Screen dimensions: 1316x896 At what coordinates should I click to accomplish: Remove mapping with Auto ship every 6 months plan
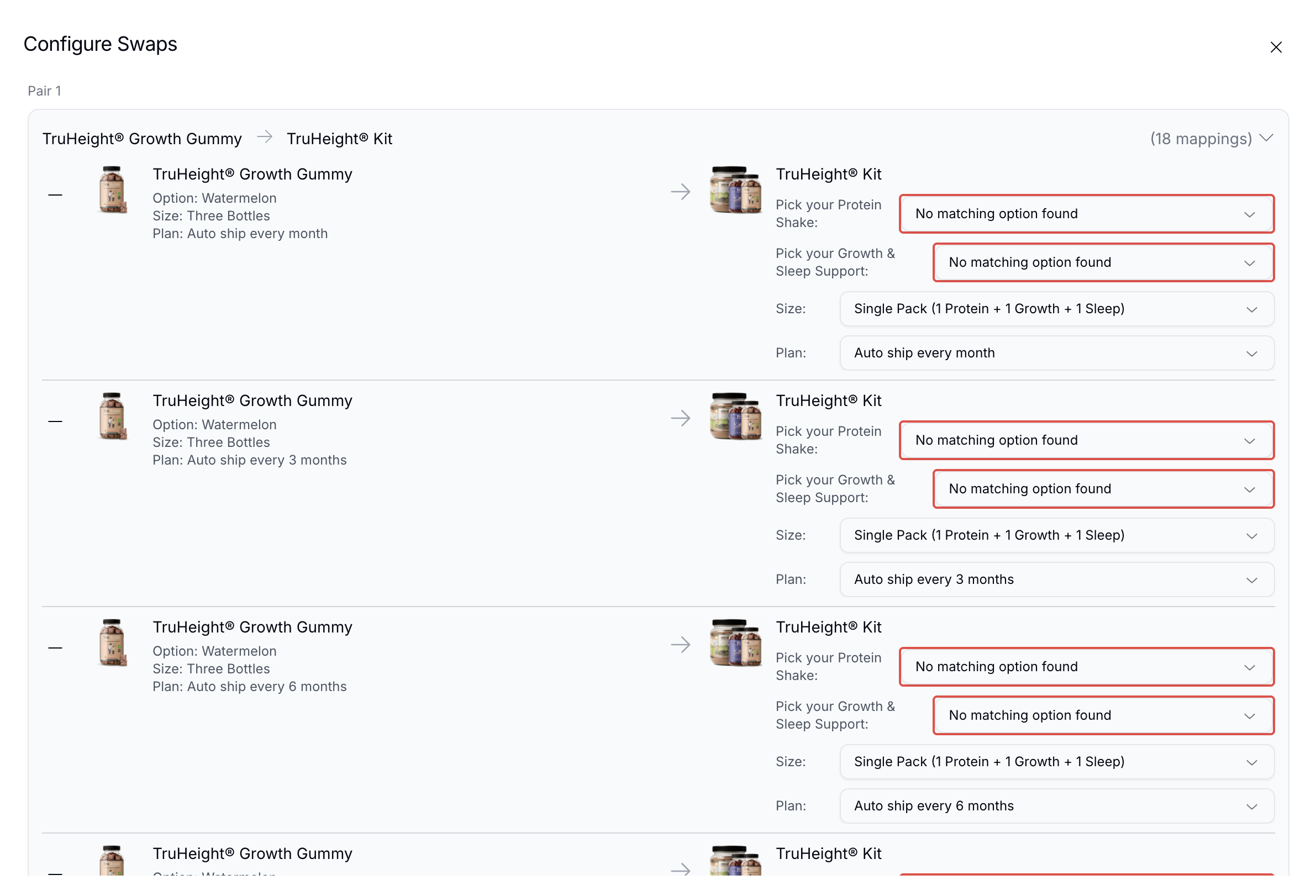55,647
